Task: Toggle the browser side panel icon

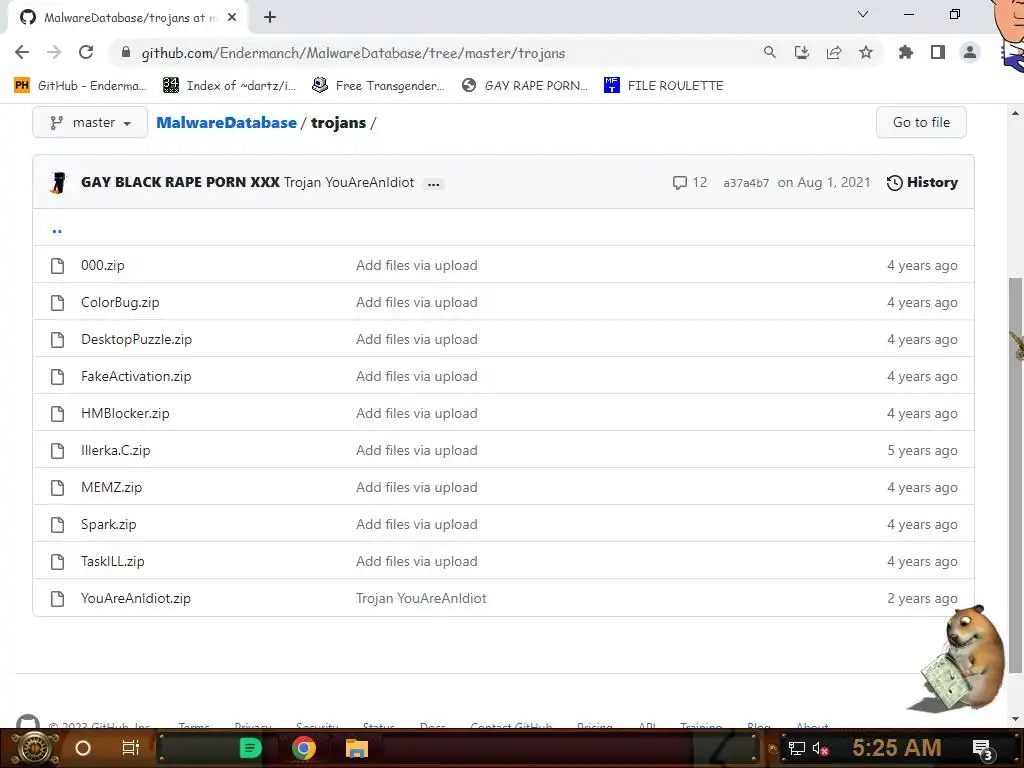Action: [938, 52]
